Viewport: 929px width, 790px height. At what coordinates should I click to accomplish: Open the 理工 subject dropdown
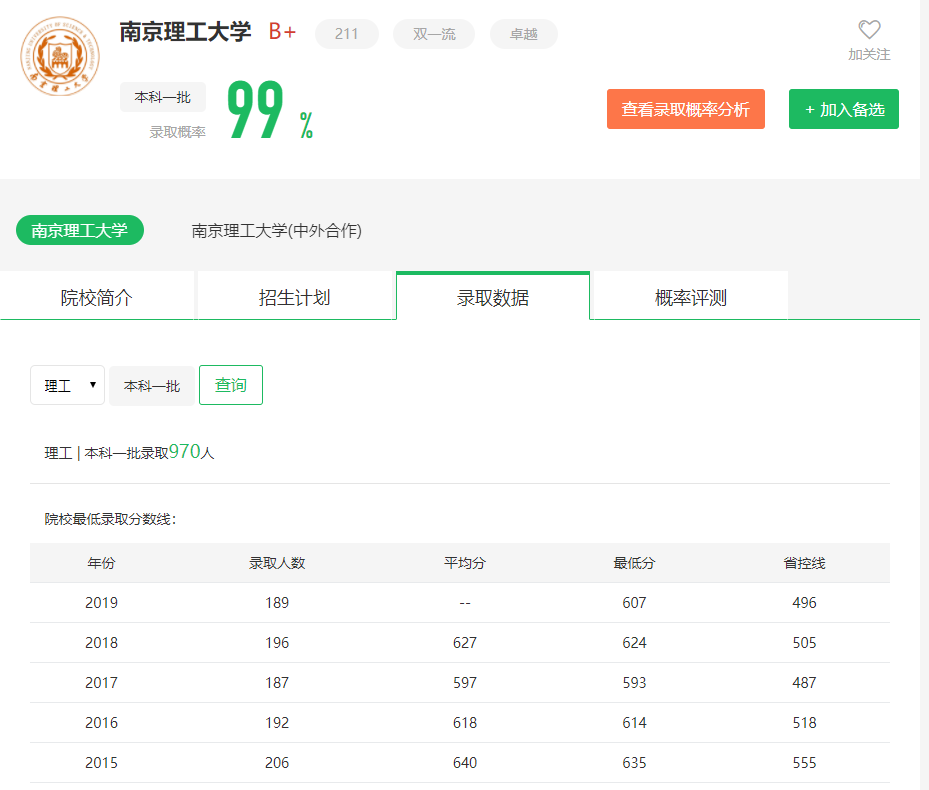click(x=68, y=385)
